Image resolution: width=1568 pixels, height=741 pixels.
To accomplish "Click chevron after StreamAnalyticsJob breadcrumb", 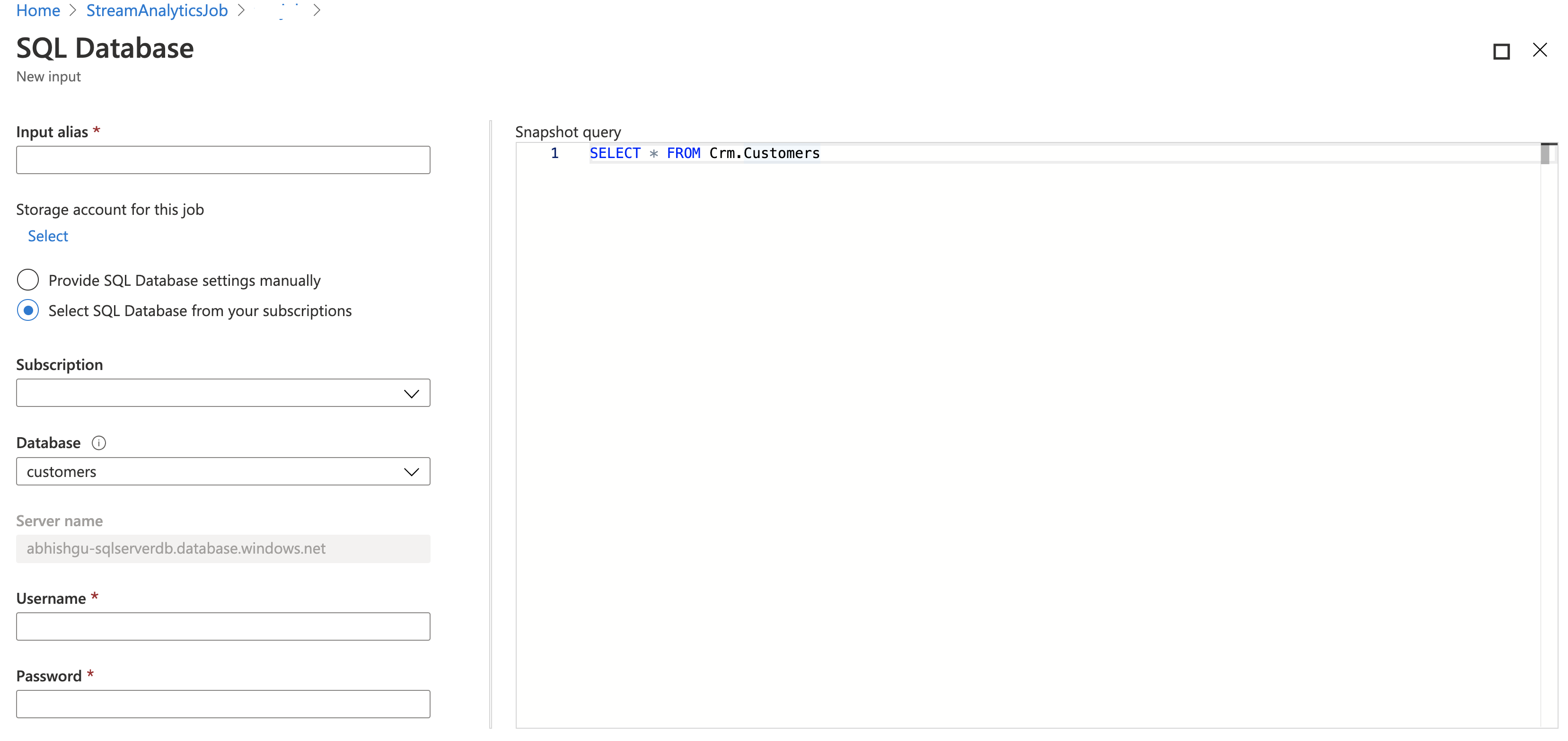I will coord(241,10).
